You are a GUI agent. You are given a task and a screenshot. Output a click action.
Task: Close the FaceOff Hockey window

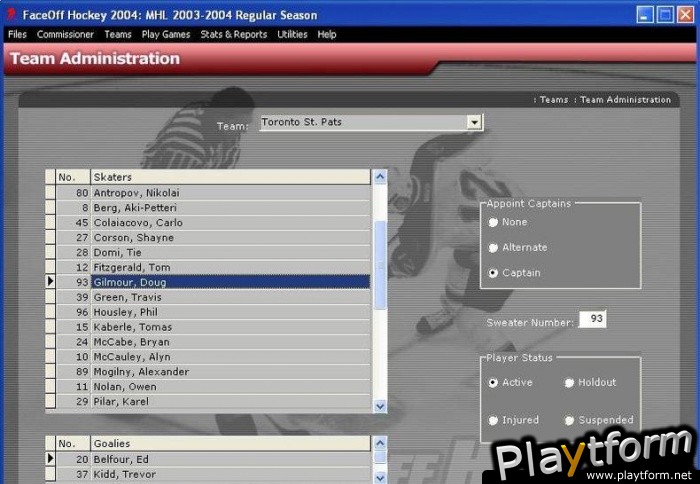point(686,14)
